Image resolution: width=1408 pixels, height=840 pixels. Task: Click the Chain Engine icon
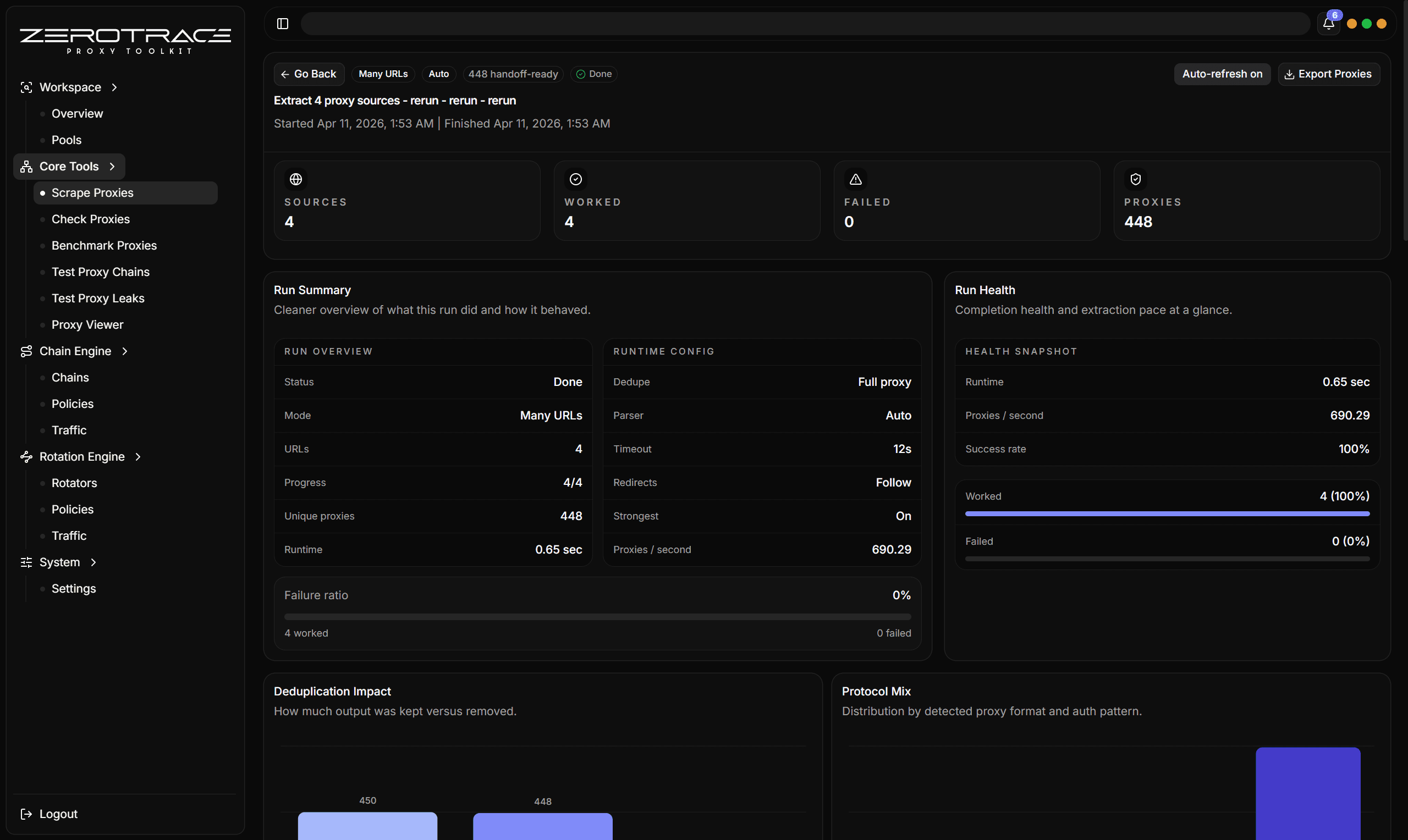26,351
